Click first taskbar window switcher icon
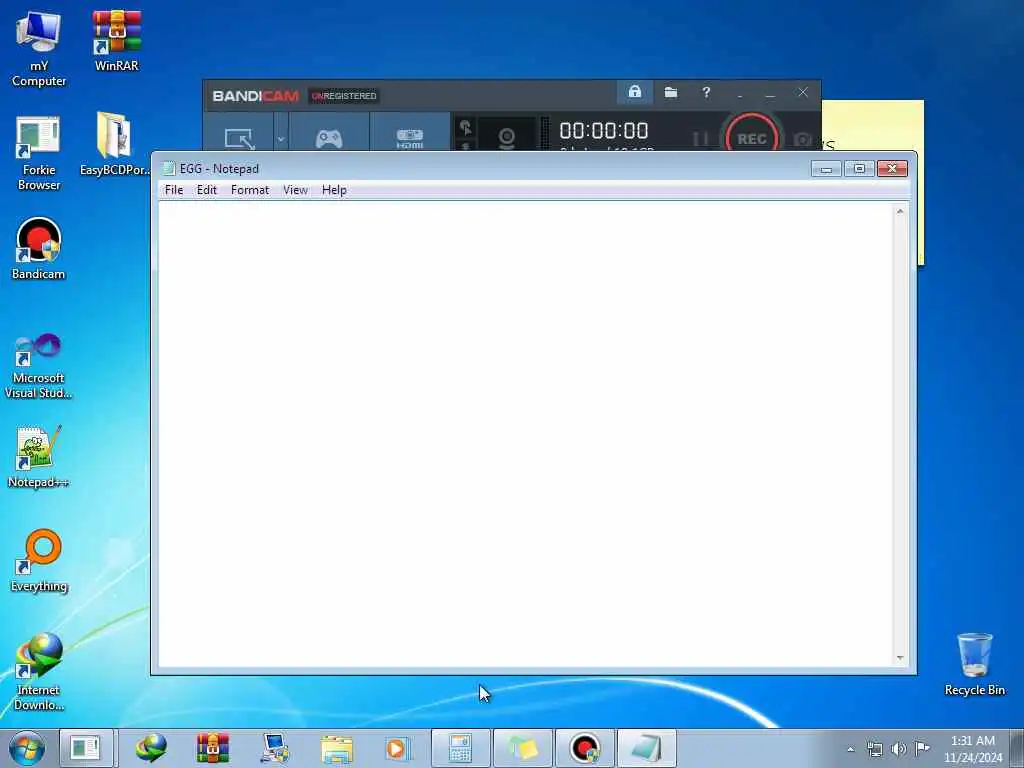The height and width of the screenshot is (768, 1024). tap(86, 748)
